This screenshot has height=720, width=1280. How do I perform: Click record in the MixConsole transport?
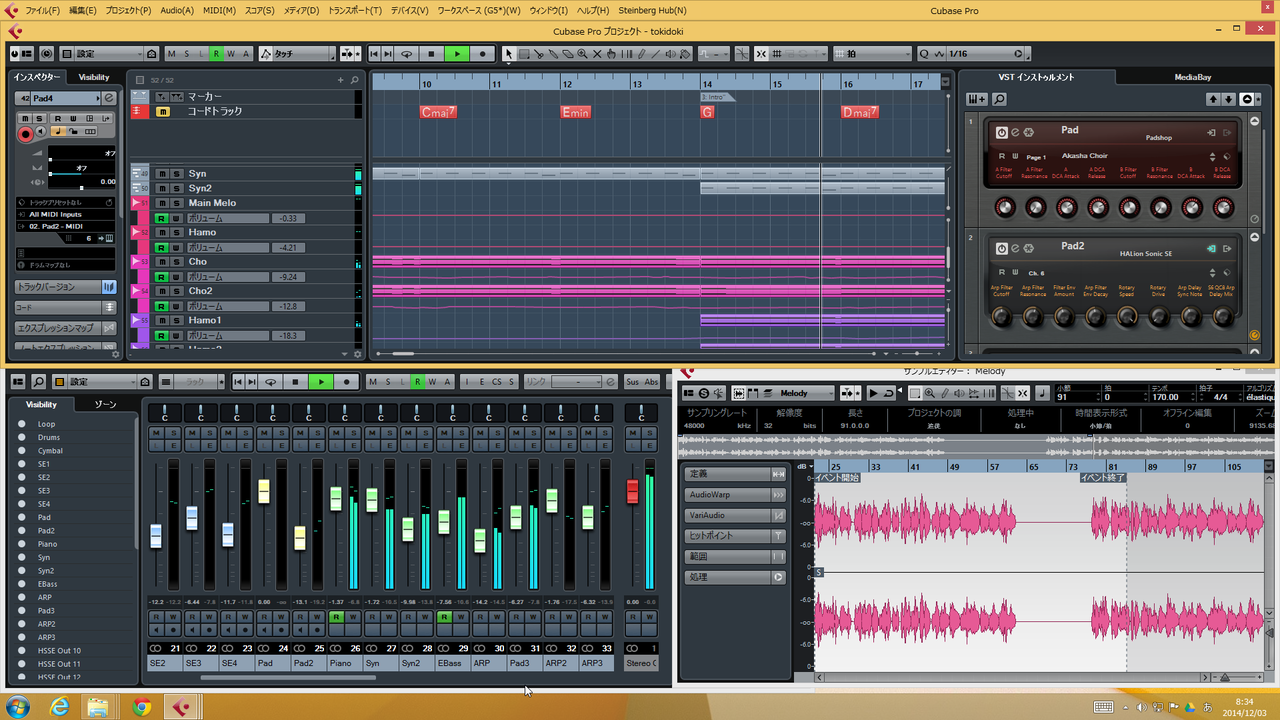click(346, 382)
